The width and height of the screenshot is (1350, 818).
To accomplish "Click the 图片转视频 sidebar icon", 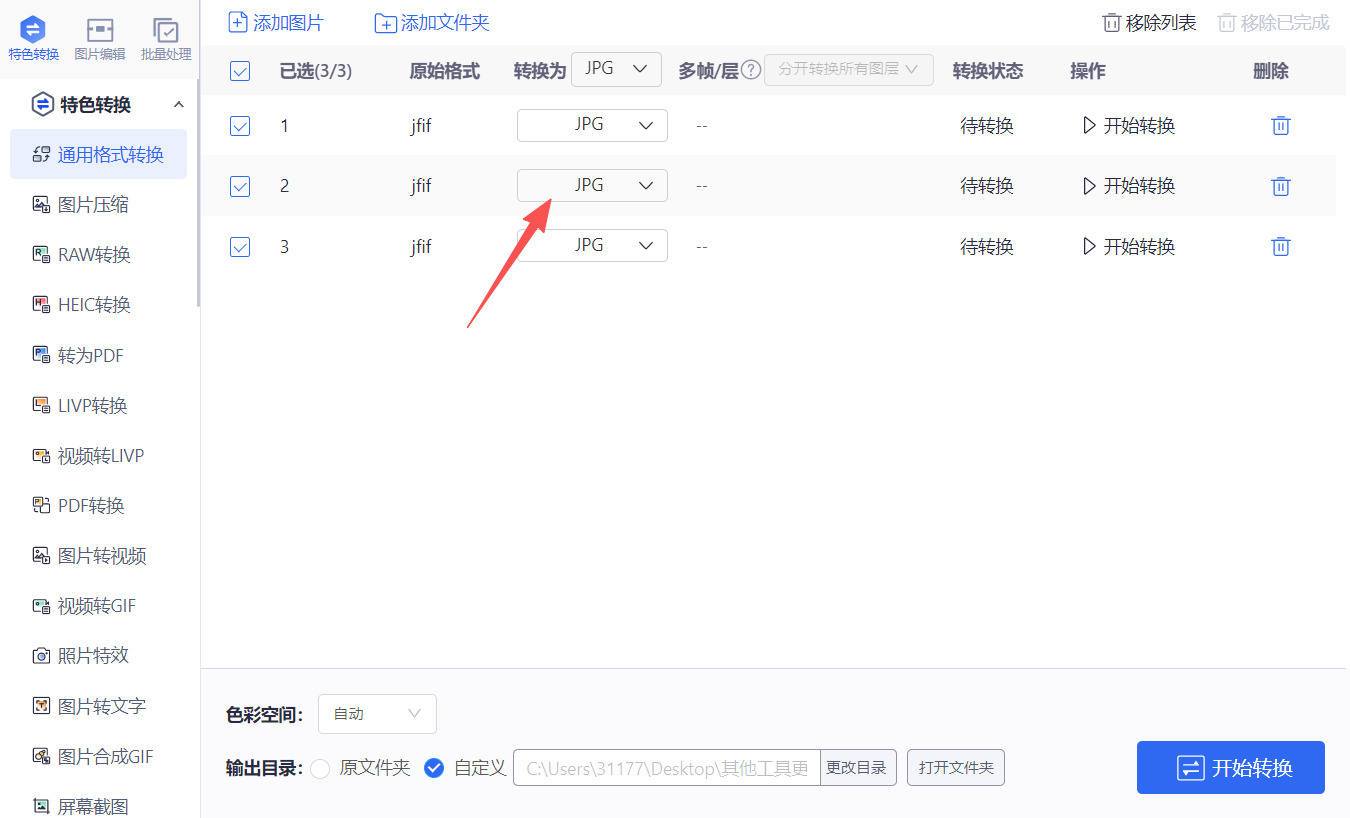I will 41,556.
